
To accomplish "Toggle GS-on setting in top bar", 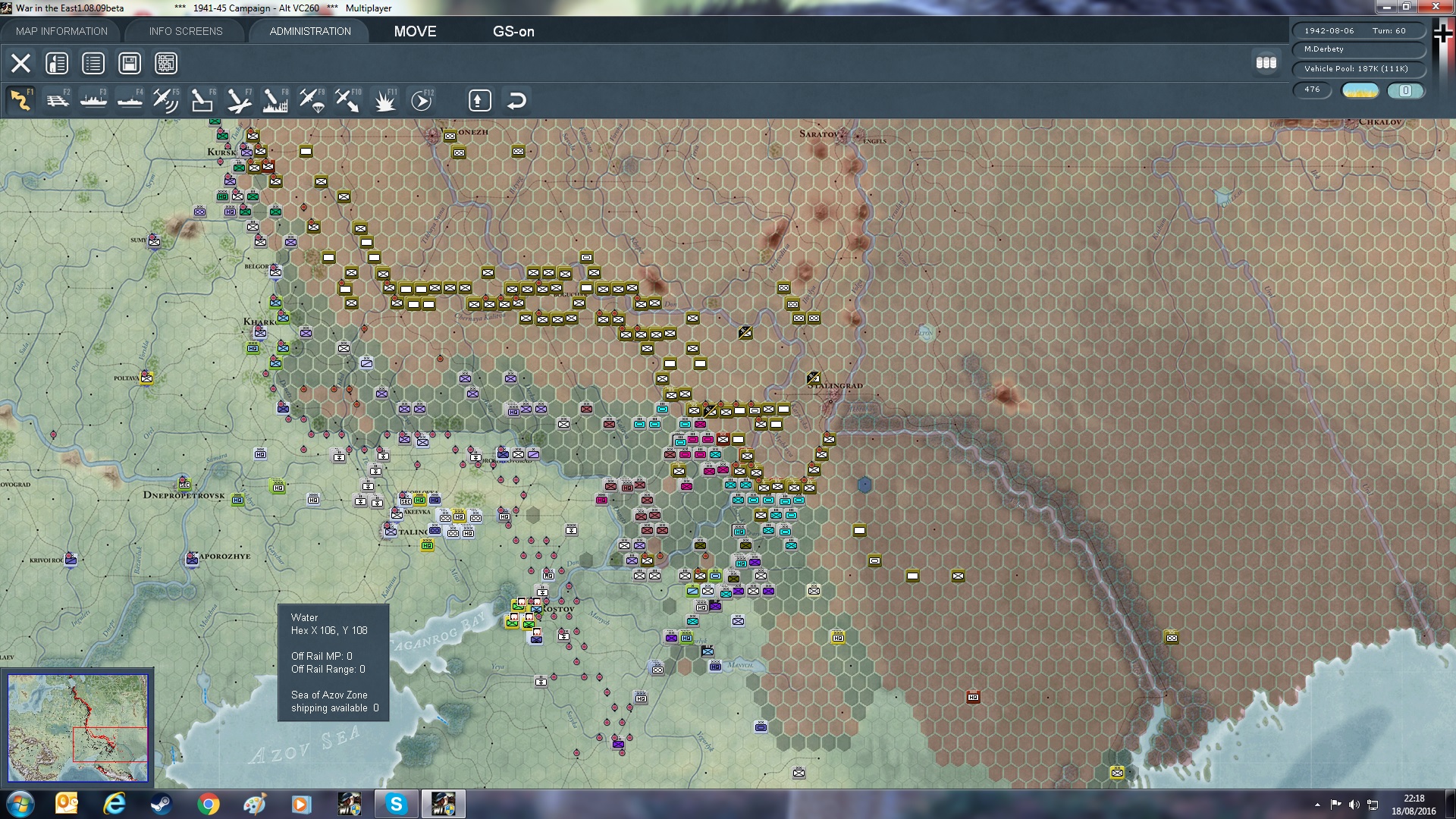I will (x=514, y=32).
